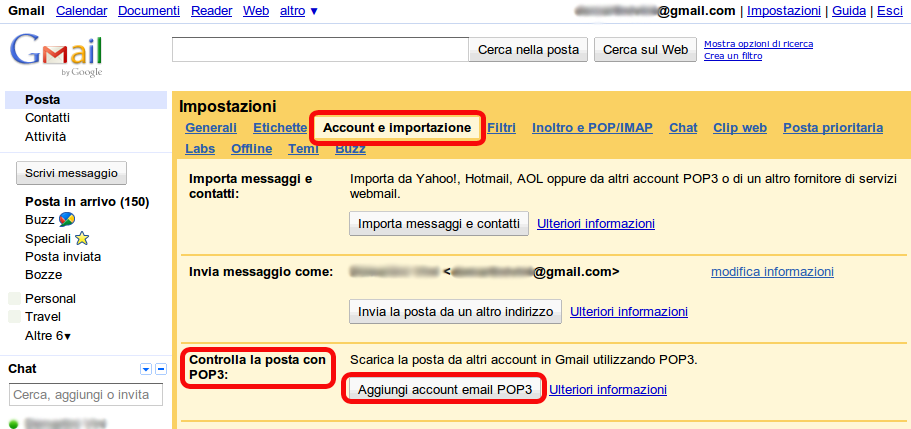Open the Labs settings tab
This screenshot has height=429, width=911.
tap(200, 149)
